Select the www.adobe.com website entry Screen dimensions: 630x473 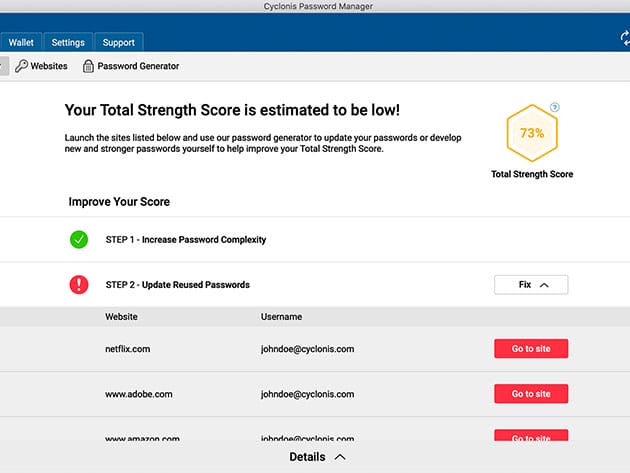[x=138, y=394]
